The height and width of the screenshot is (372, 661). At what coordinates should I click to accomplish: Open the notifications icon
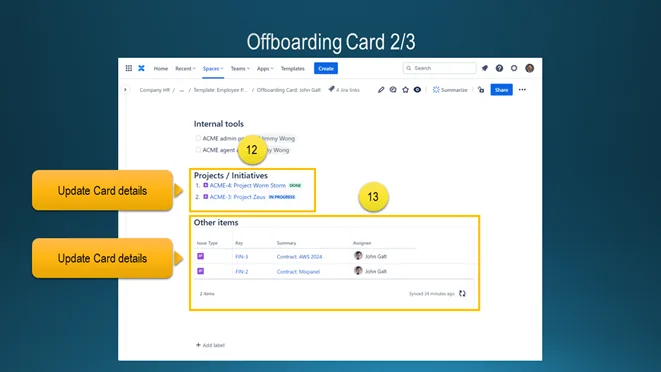485,68
